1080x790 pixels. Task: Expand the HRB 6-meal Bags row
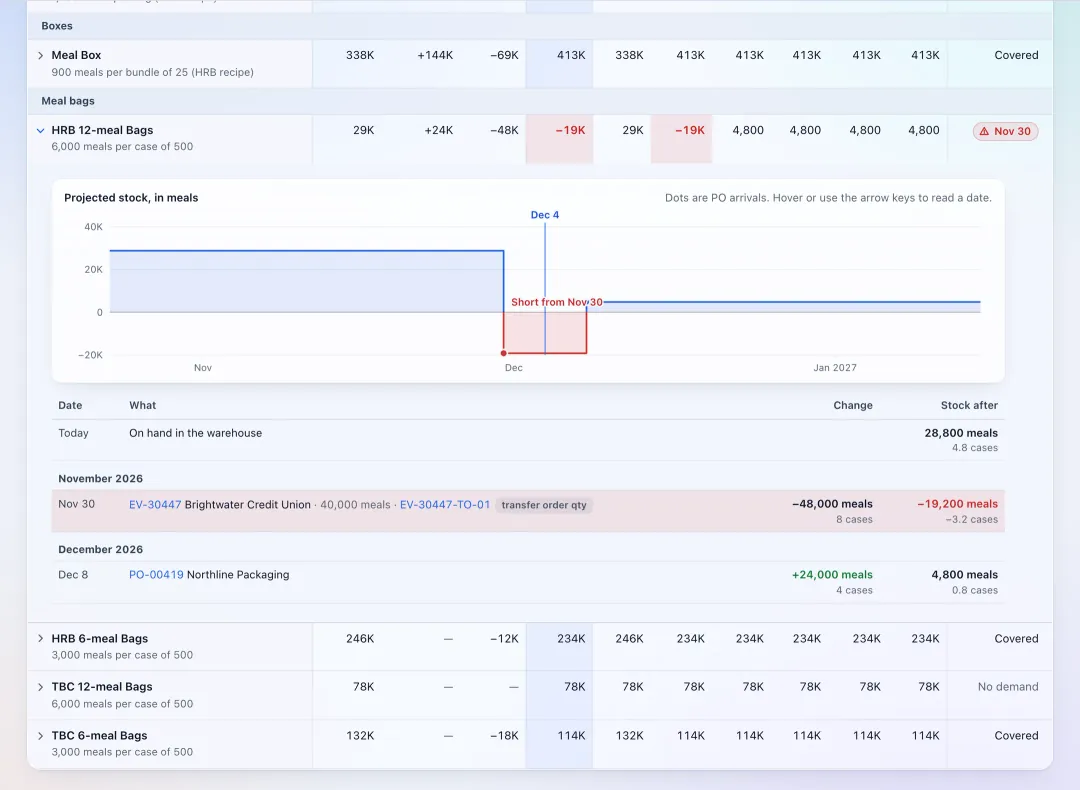pyautogui.click(x=41, y=638)
